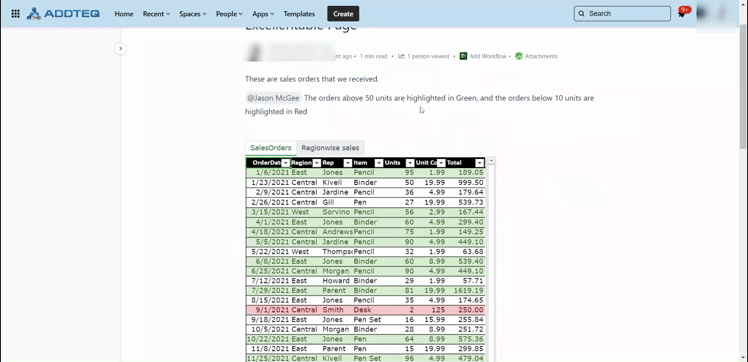Select the Andrews rep cell
Image resolution: width=748 pixels, height=362 pixels.
tap(336, 232)
